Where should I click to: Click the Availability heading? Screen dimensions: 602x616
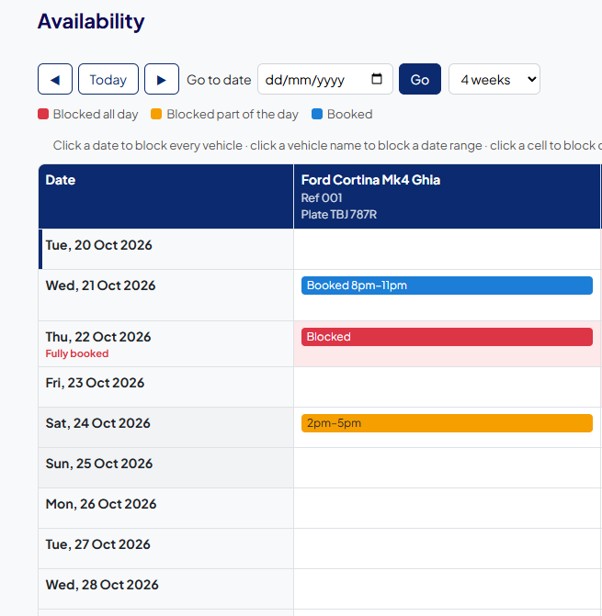pos(91,21)
